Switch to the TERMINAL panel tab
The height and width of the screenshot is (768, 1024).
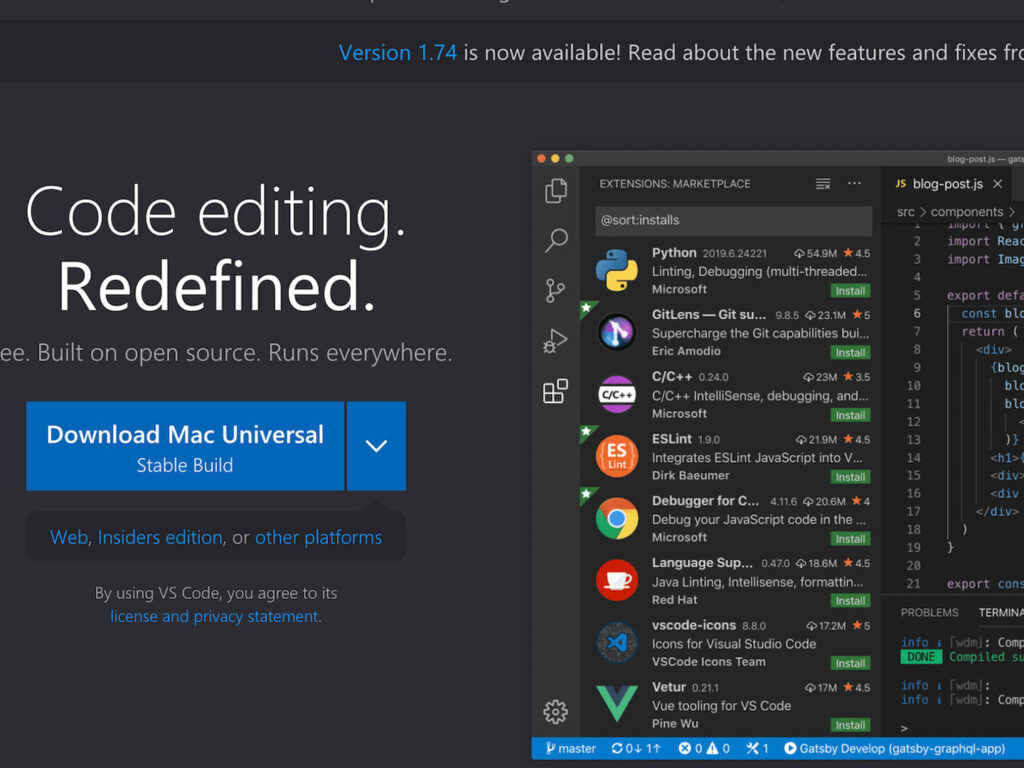tap(1000, 613)
